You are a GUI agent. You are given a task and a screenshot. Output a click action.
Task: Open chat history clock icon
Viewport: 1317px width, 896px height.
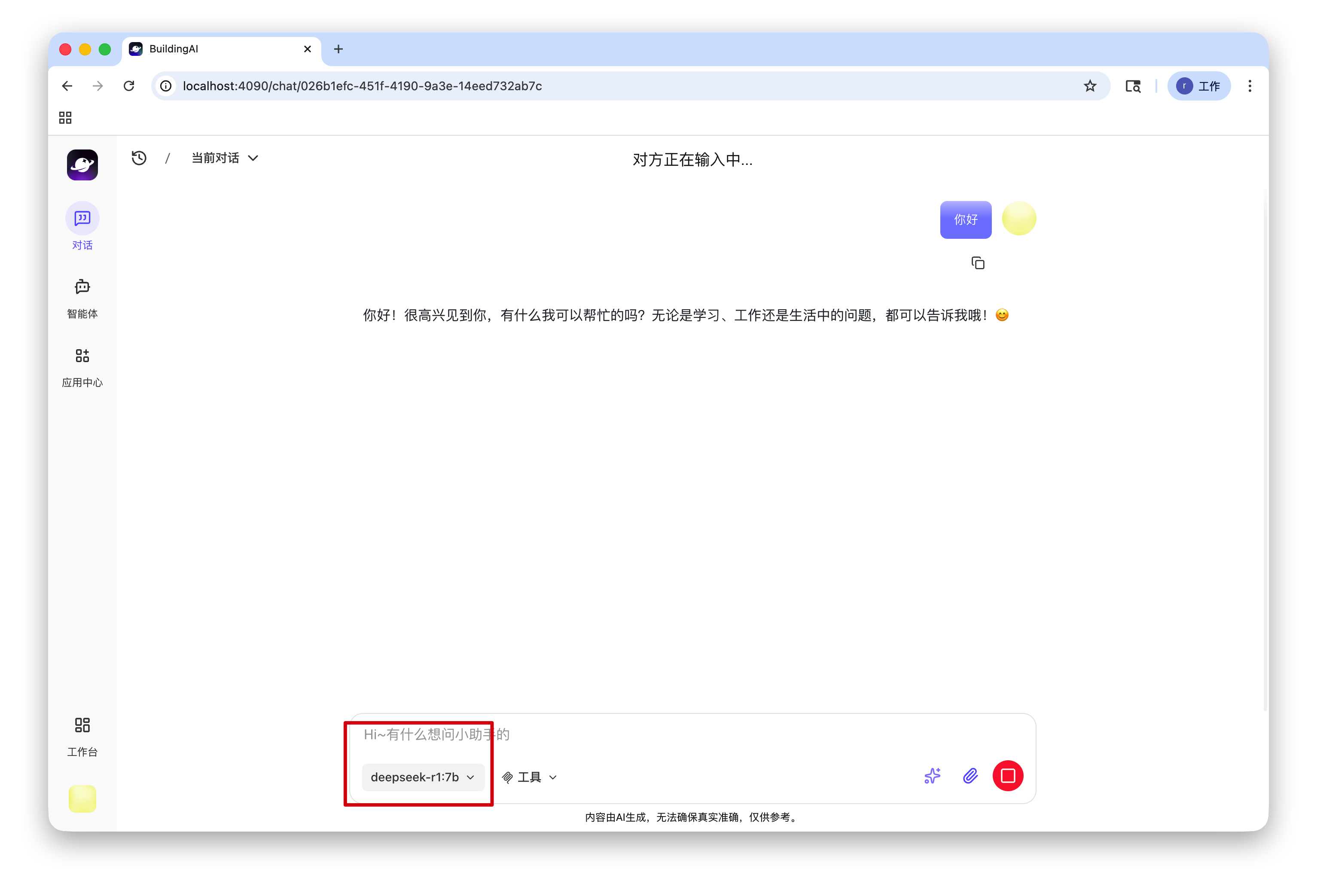click(139, 158)
